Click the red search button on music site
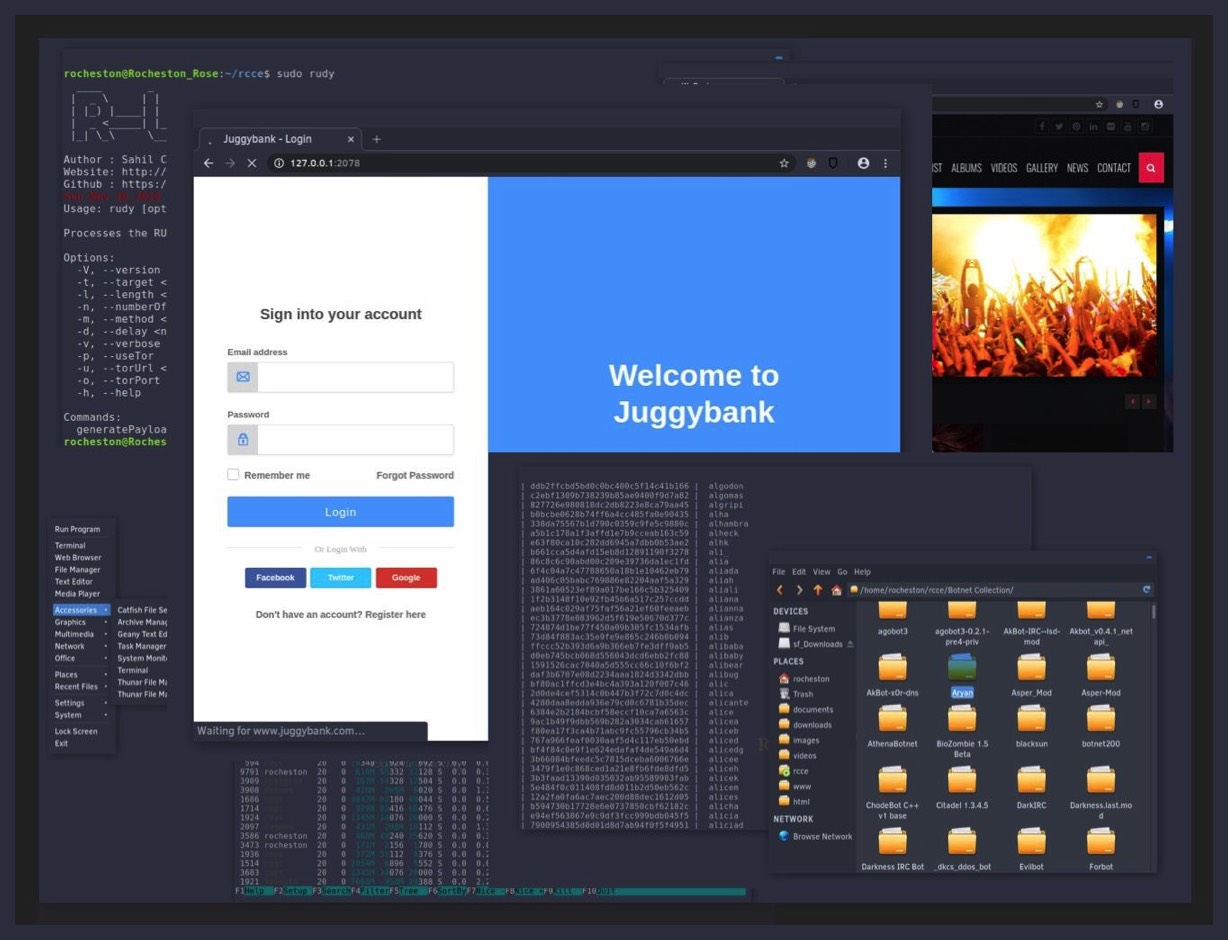1228x940 pixels. pos(1151,168)
